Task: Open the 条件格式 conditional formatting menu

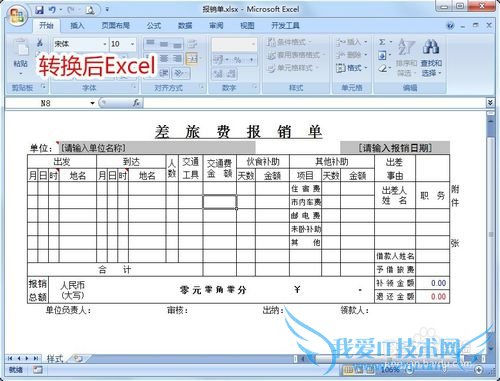Action: (289, 42)
